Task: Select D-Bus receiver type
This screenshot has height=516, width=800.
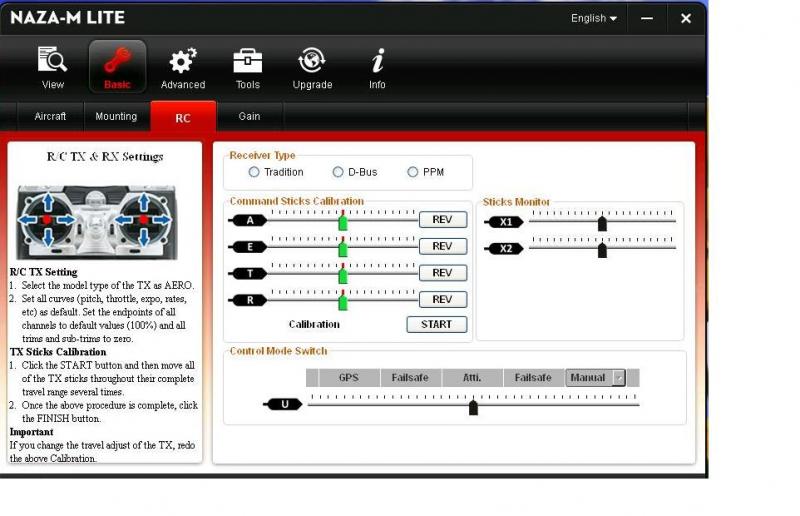Action: pos(338,172)
